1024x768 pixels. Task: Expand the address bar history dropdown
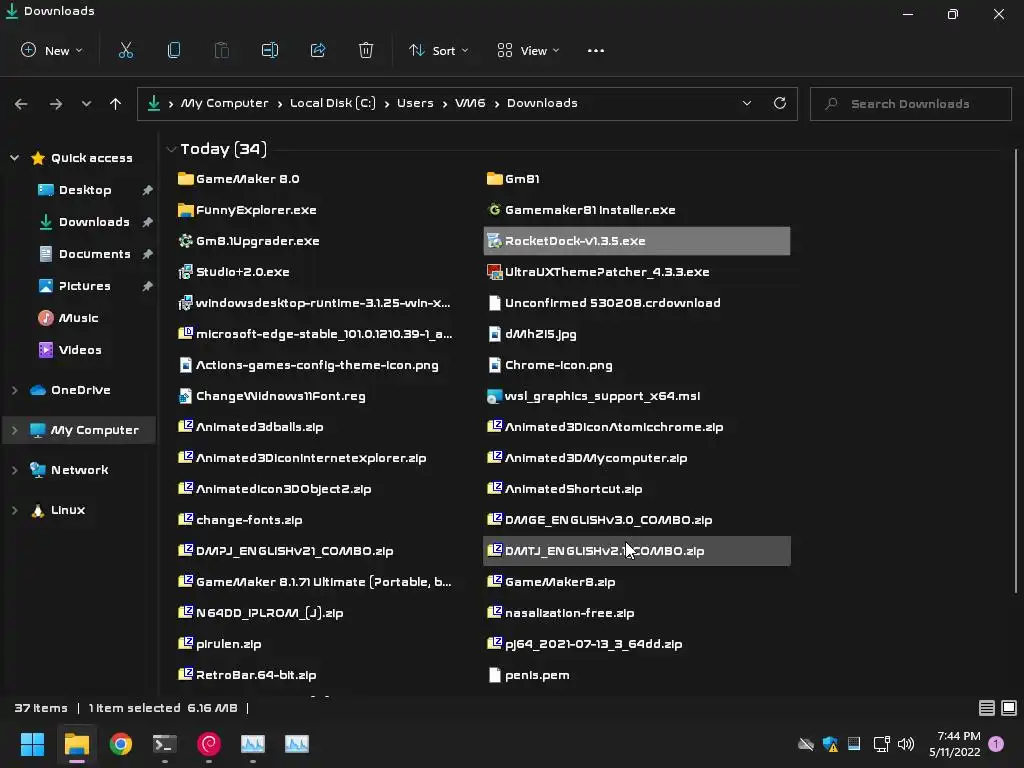(x=746, y=103)
